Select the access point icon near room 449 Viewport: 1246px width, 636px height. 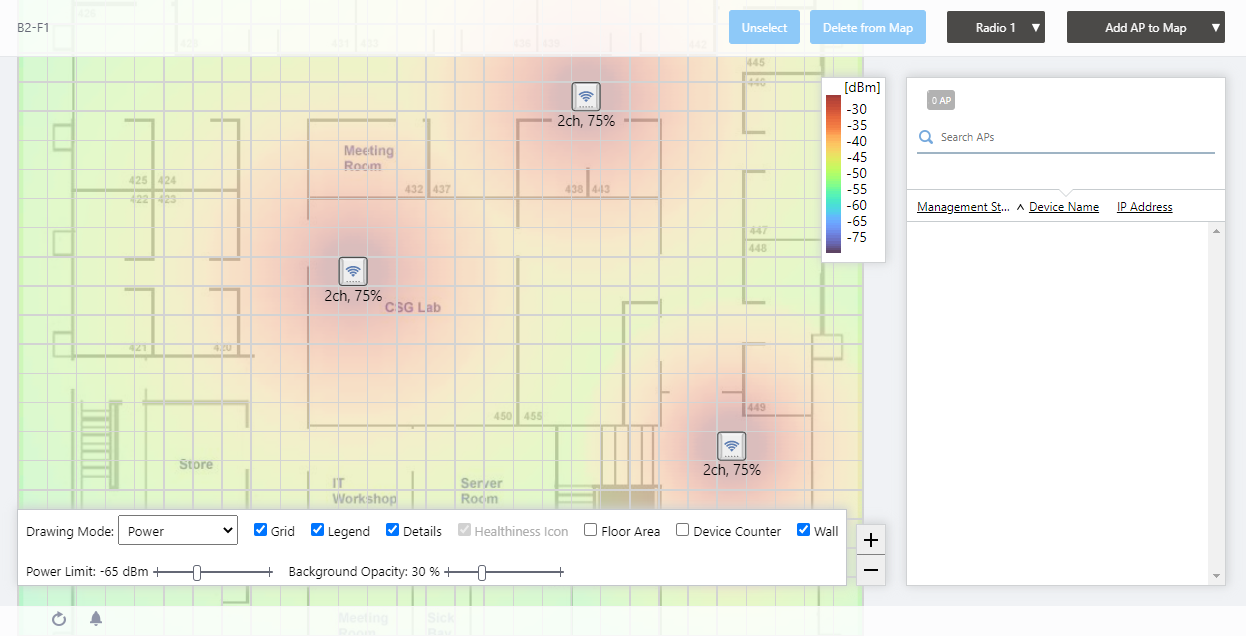tap(732, 446)
